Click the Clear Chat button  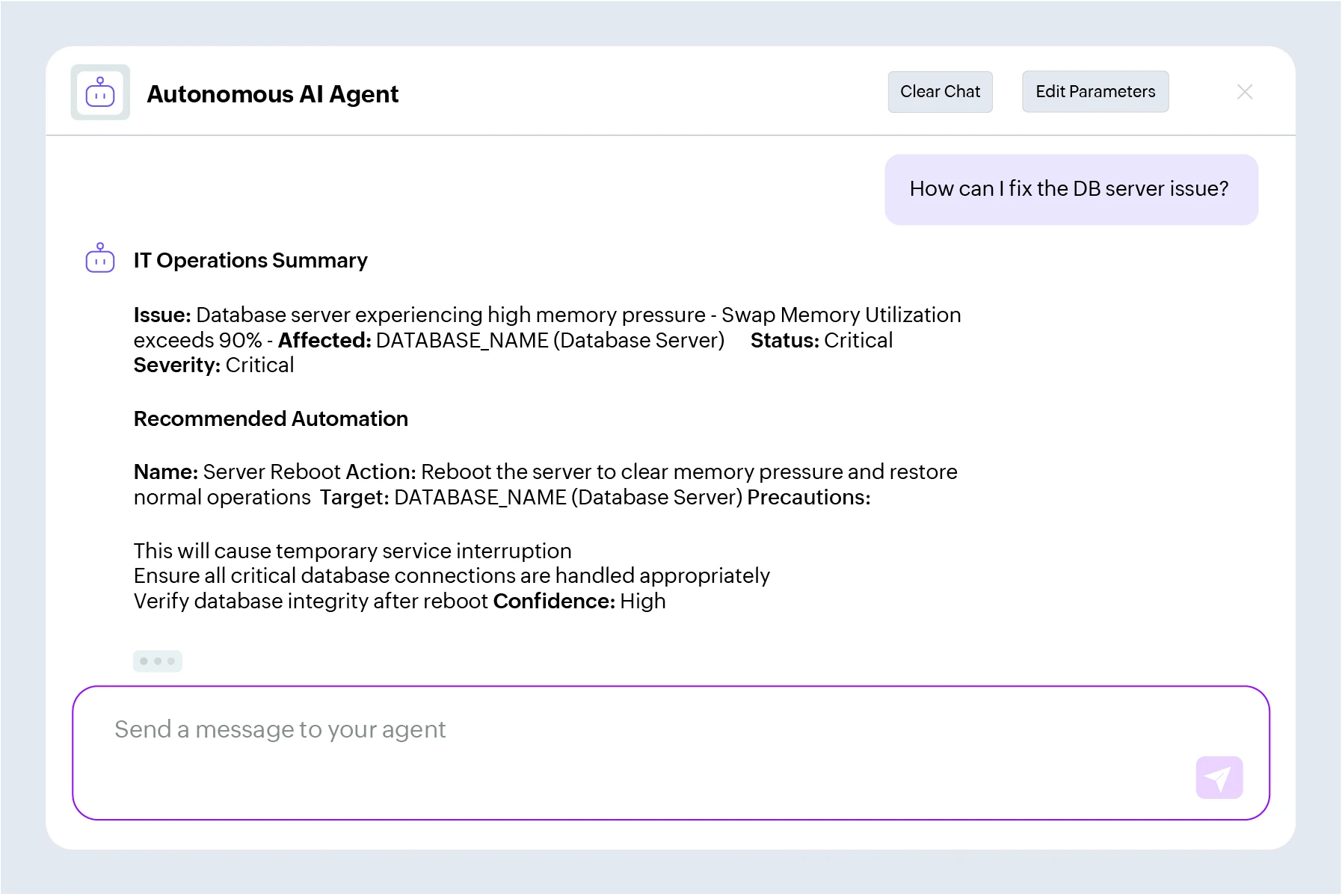point(940,92)
